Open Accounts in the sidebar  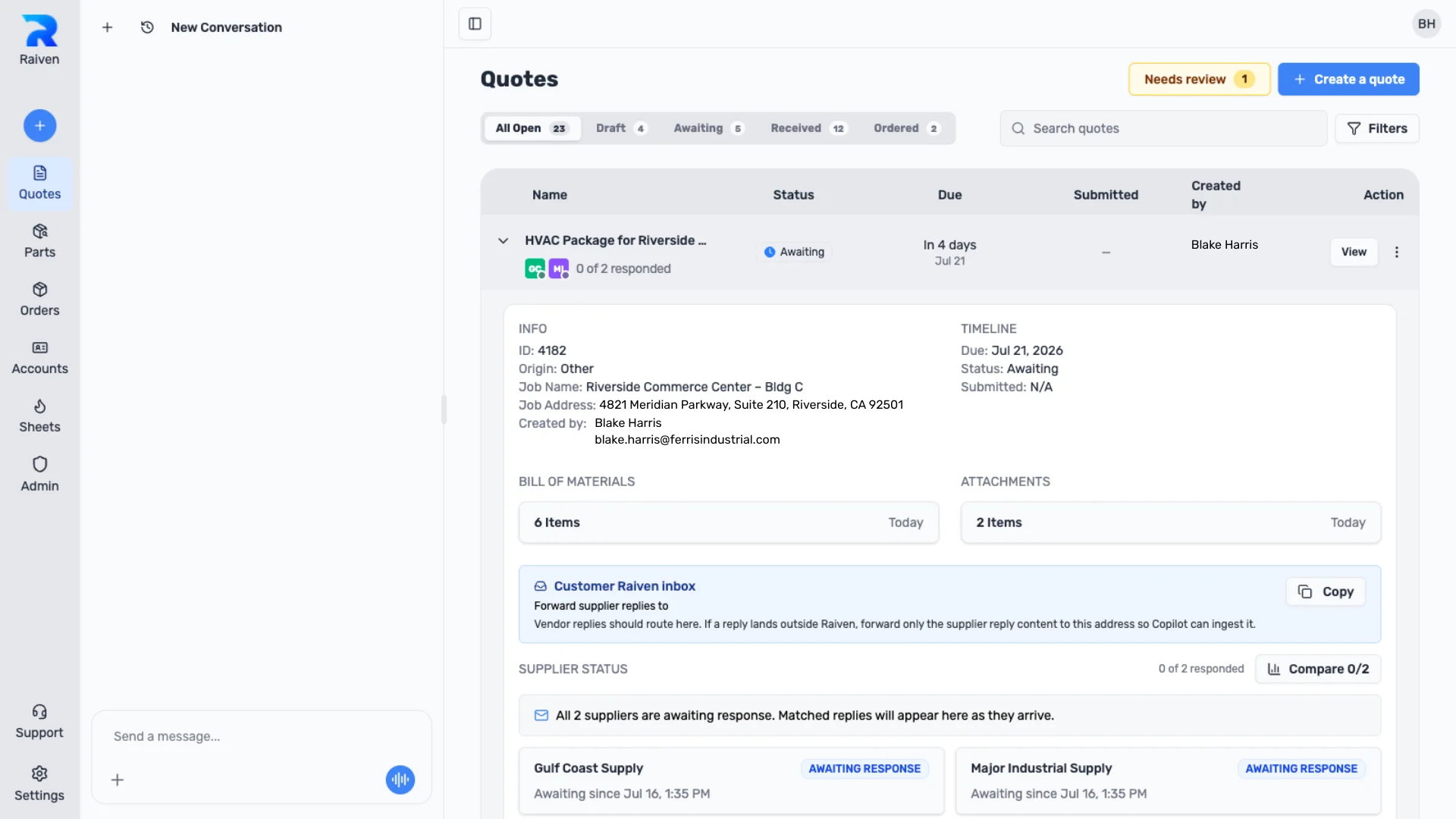coord(39,358)
